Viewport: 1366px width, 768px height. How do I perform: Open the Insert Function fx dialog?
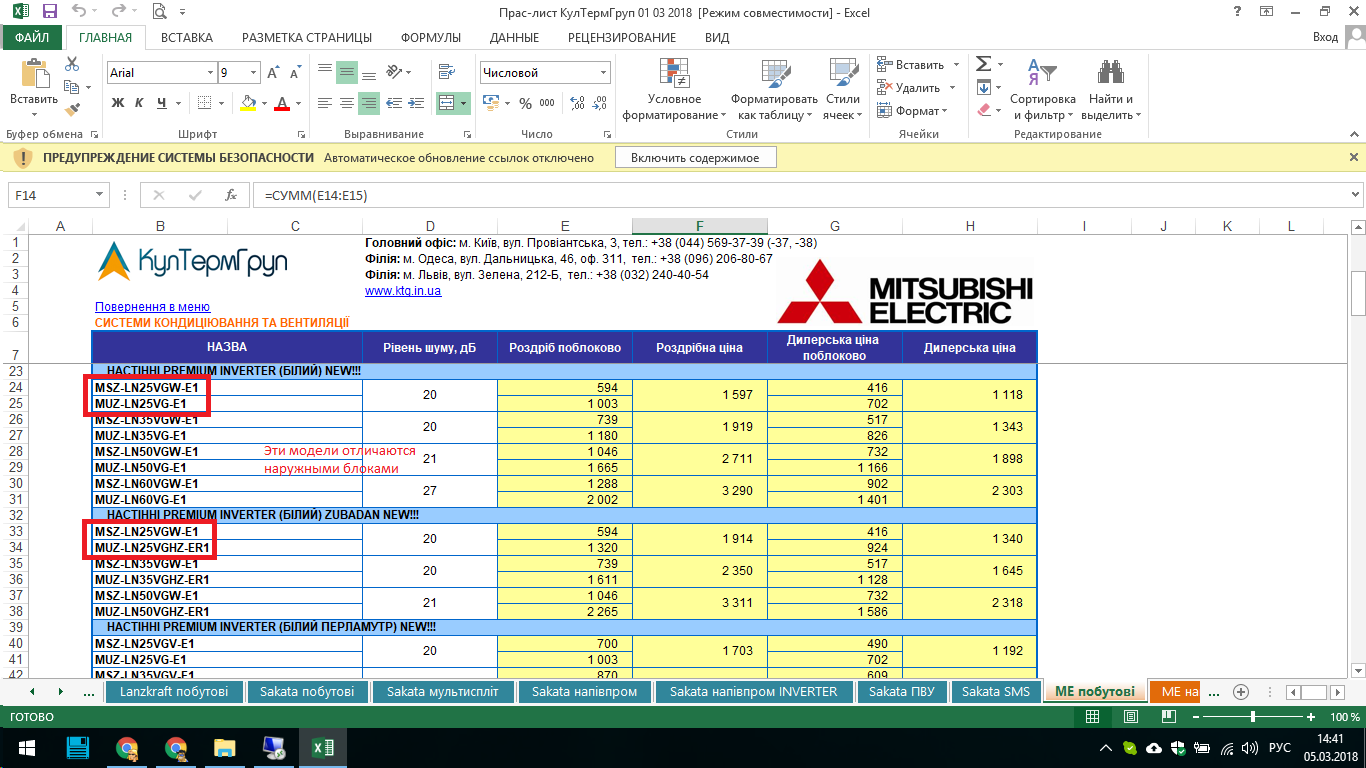coord(230,195)
